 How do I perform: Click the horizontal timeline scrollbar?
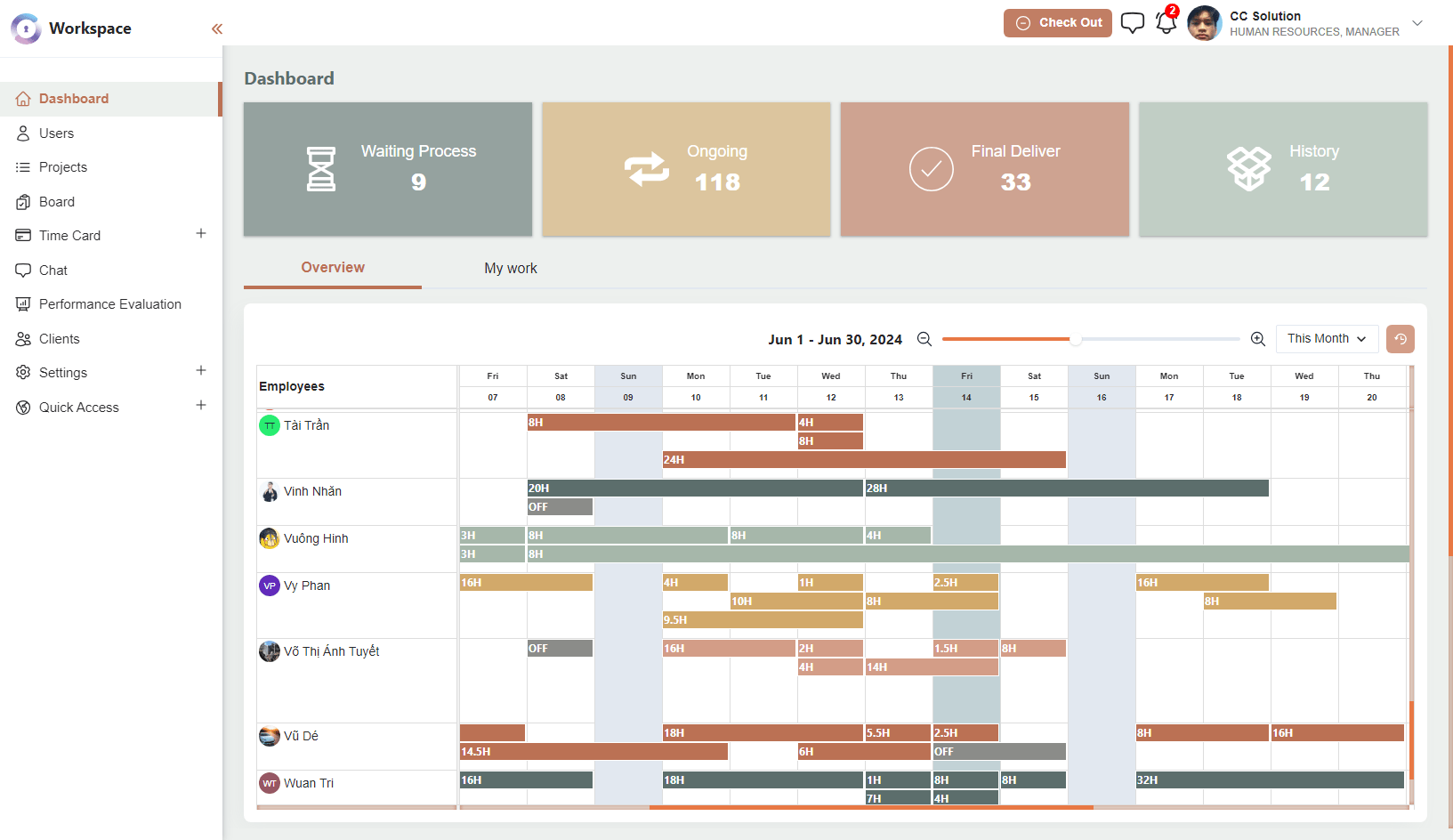871,807
